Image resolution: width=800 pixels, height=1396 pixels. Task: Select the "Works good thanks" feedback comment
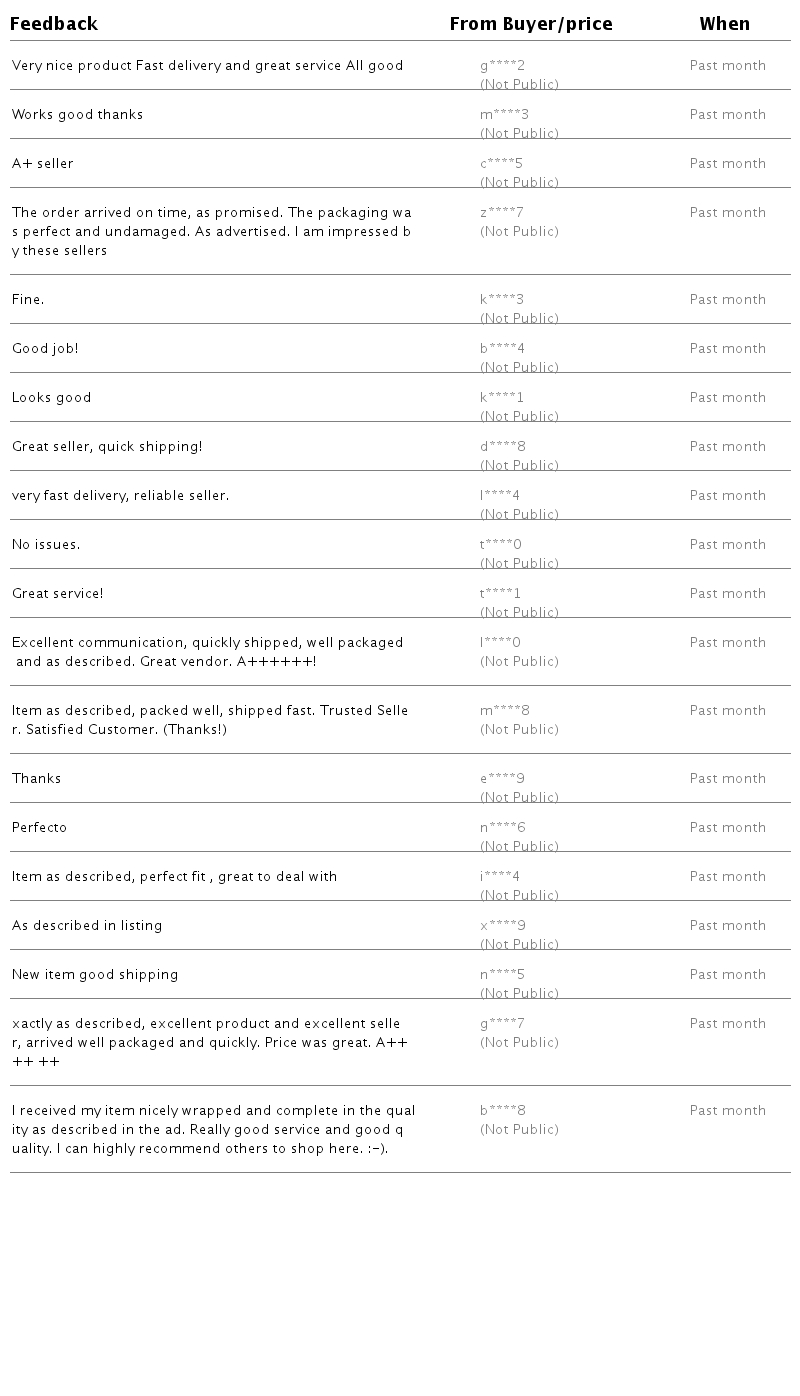(x=77, y=115)
